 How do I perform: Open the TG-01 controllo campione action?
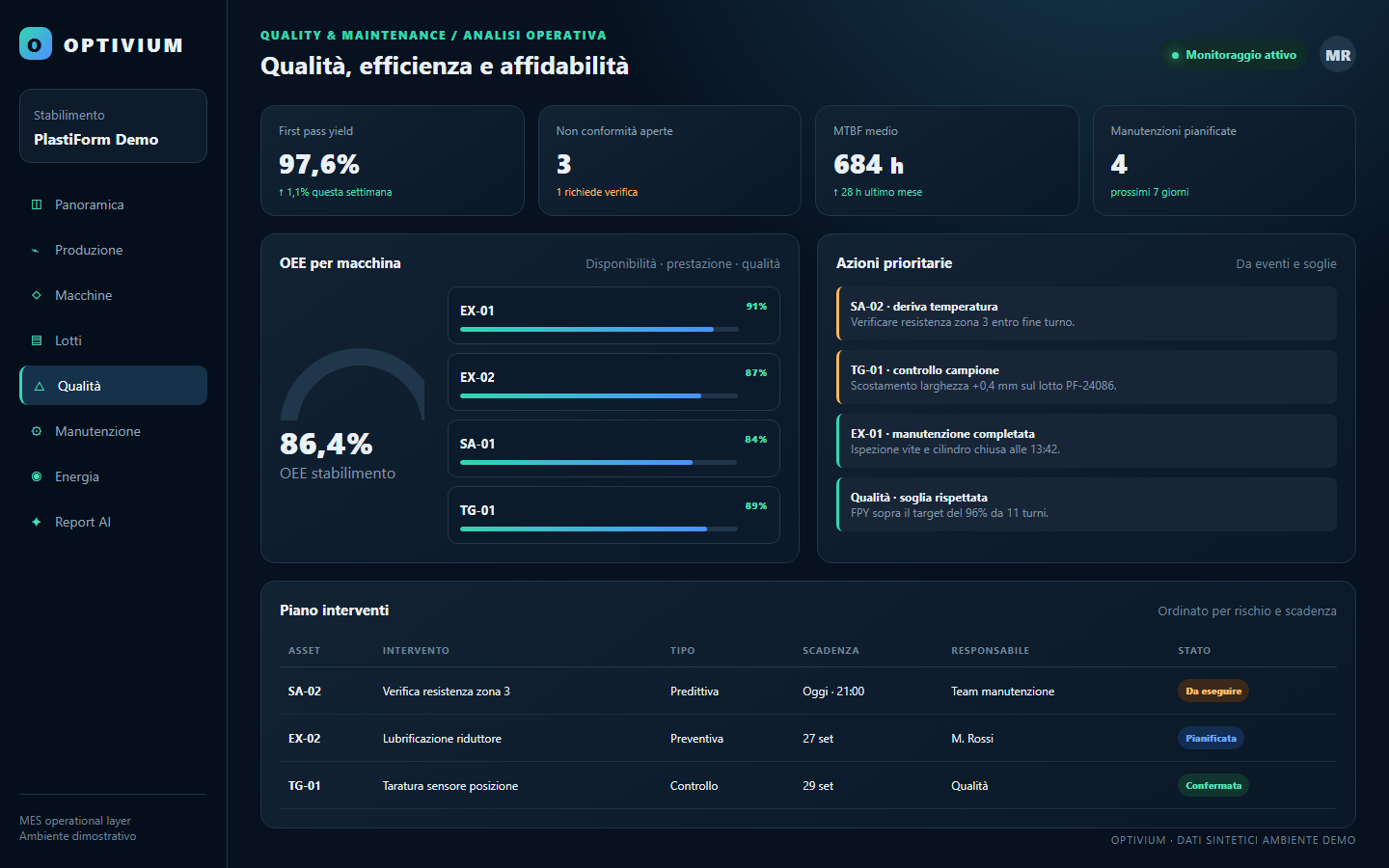point(1086,377)
